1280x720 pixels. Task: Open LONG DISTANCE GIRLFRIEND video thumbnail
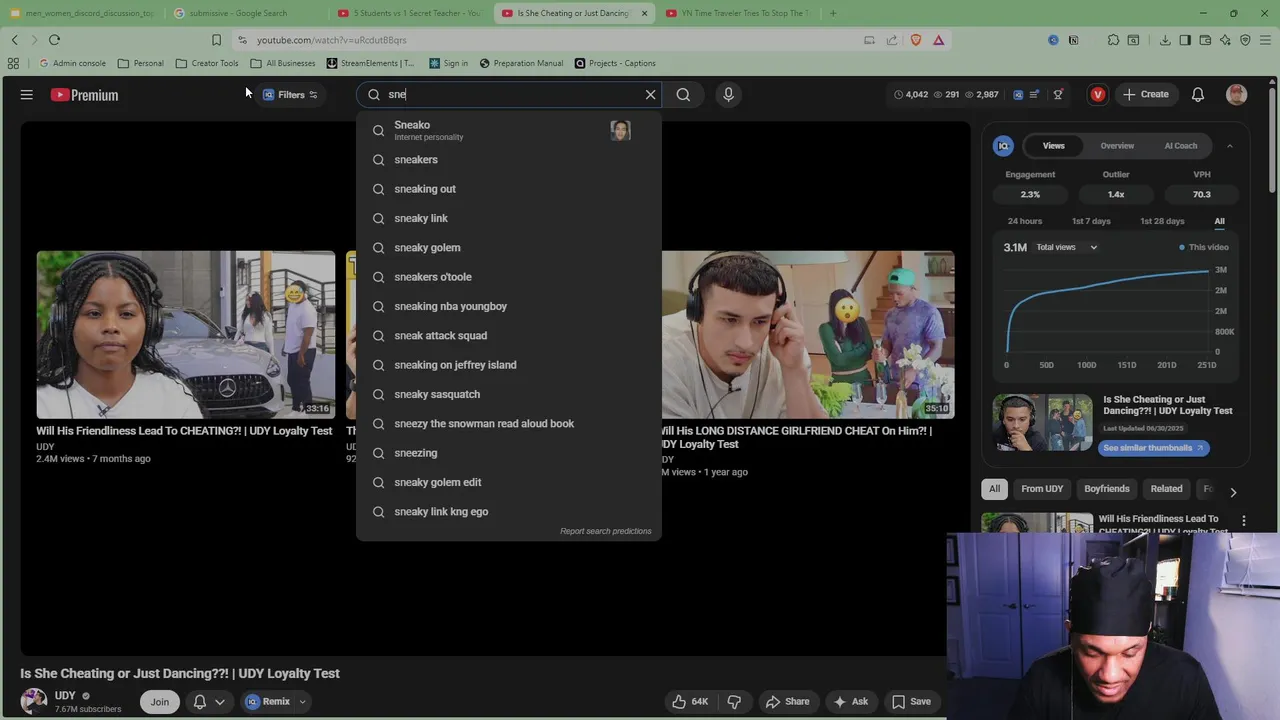pos(808,334)
